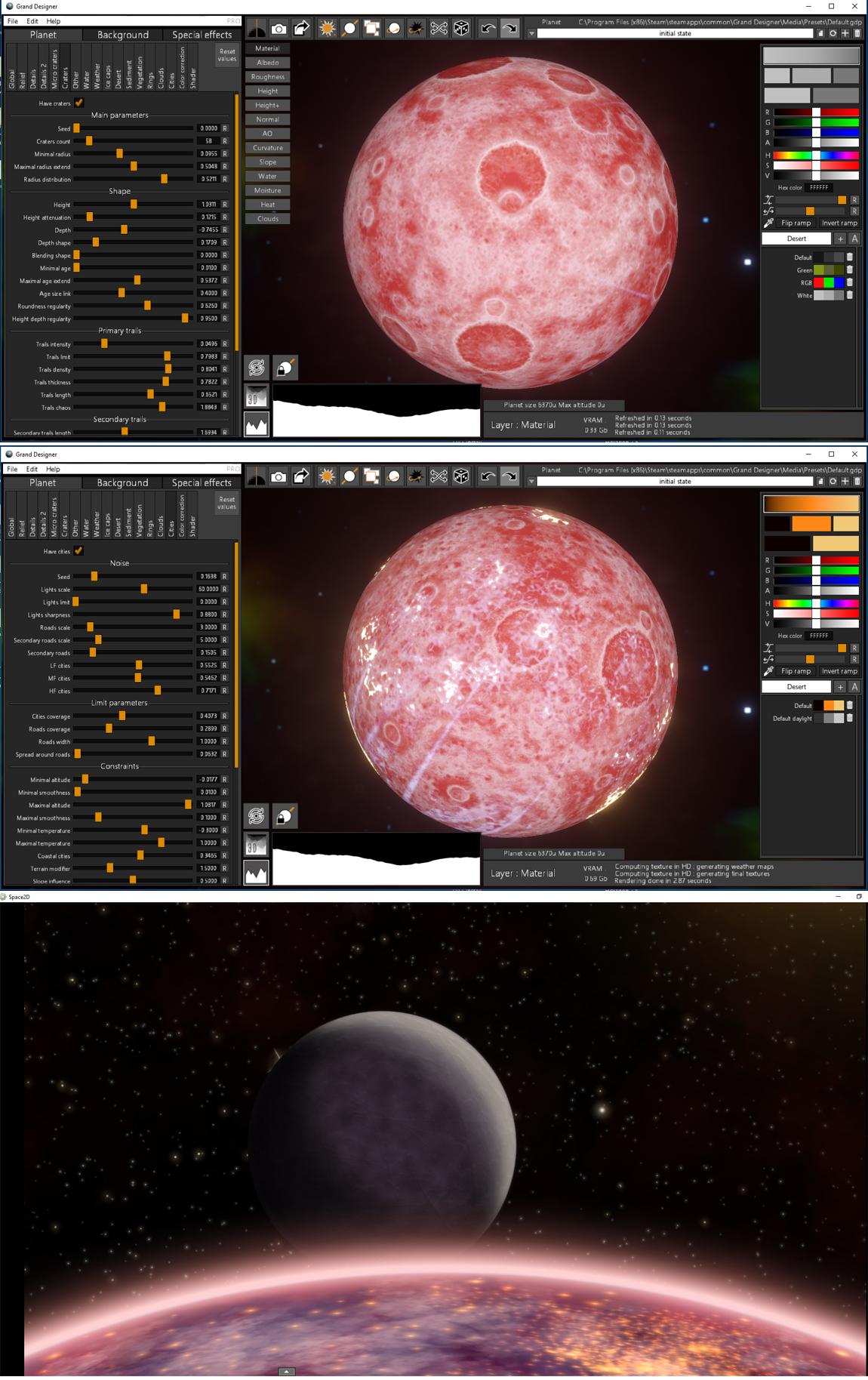Image resolution: width=868 pixels, height=1380 pixels.
Task: Click the A button beside Desert in cities window
Action: click(854, 687)
